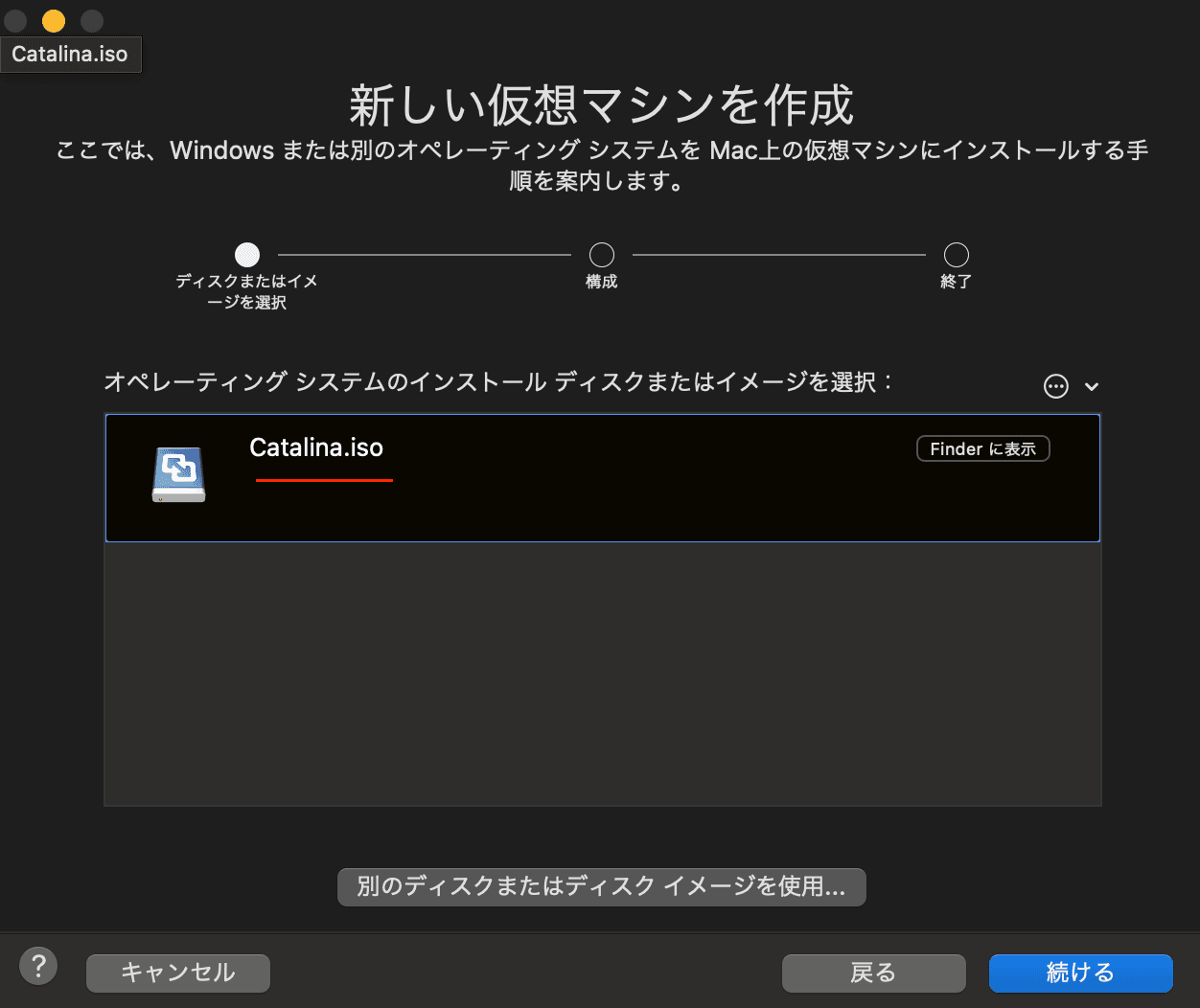
Task: Click the Catalina.iso title text in the list
Action: (x=316, y=447)
